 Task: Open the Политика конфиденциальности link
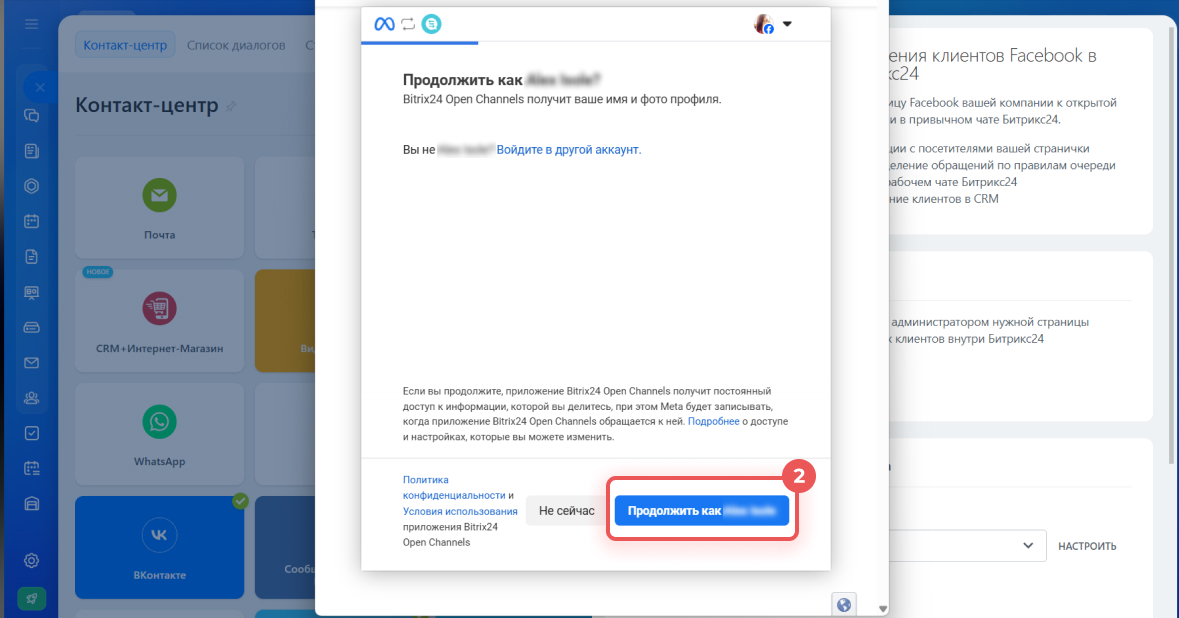453,487
